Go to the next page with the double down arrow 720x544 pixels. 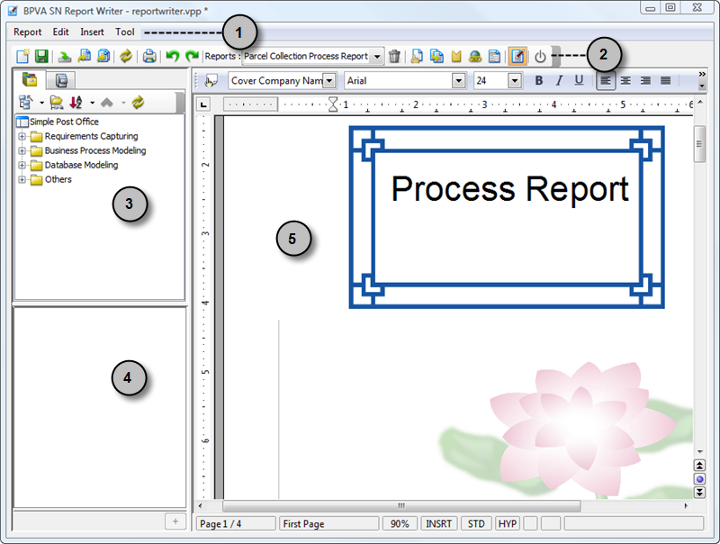pyautogui.click(x=699, y=493)
